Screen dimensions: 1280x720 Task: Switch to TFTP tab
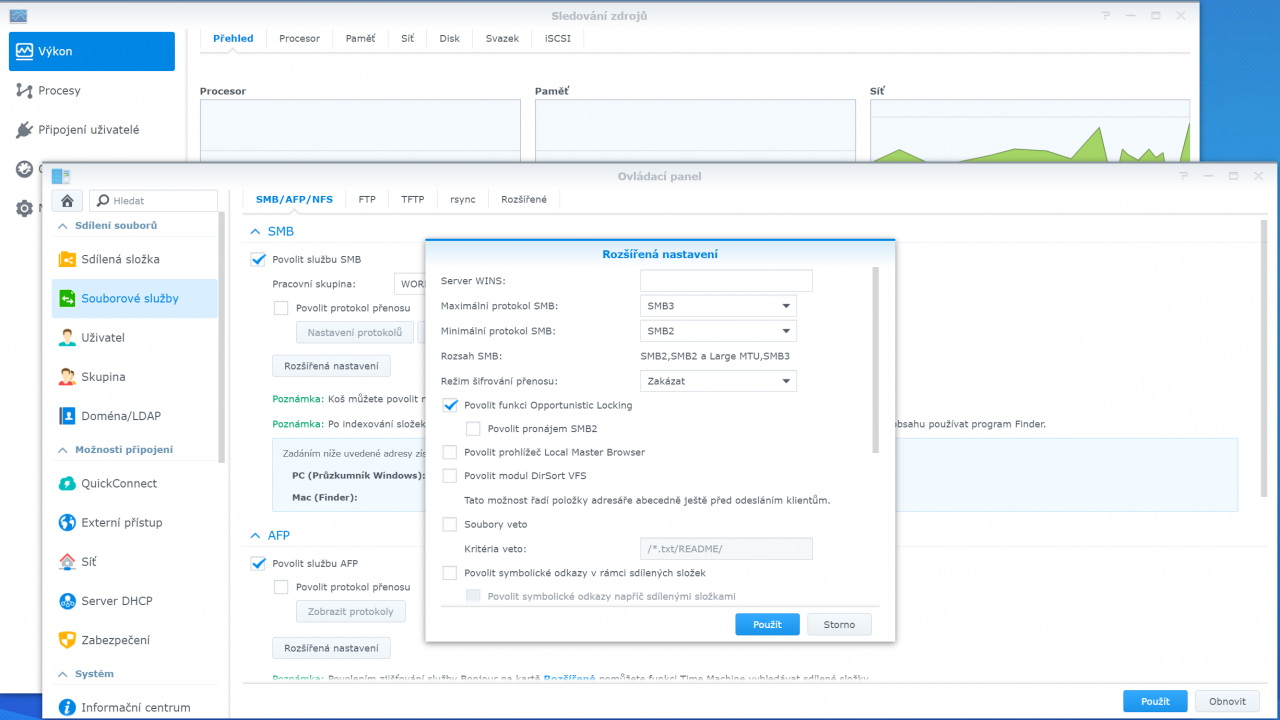[x=413, y=199]
